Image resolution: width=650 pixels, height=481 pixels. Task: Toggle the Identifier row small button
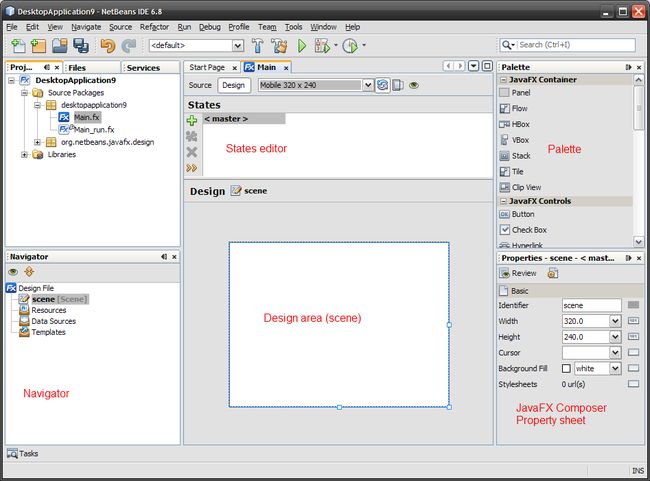pyautogui.click(x=633, y=305)
